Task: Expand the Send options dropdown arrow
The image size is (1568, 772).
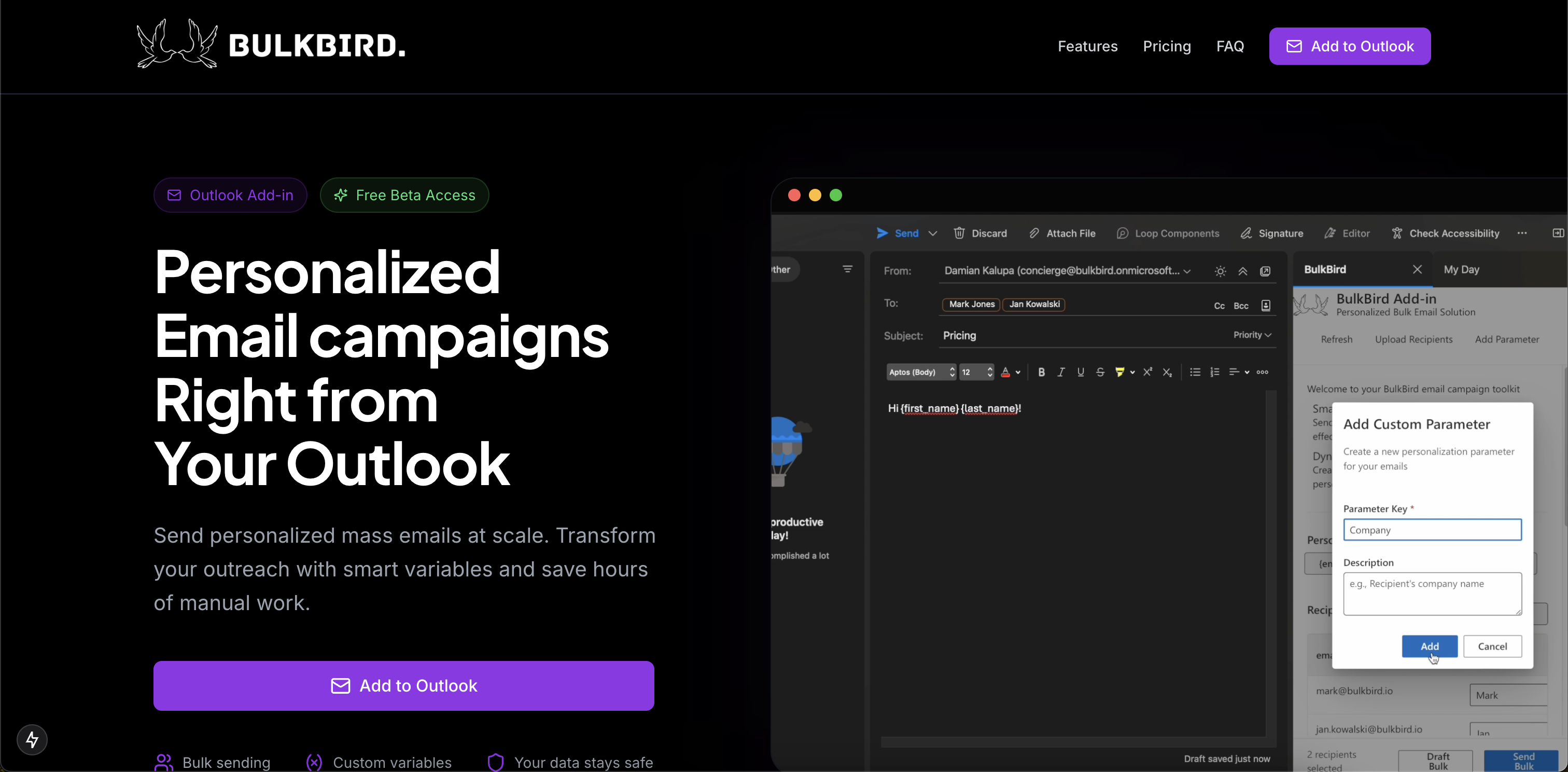Action: (x=932, y=233)
